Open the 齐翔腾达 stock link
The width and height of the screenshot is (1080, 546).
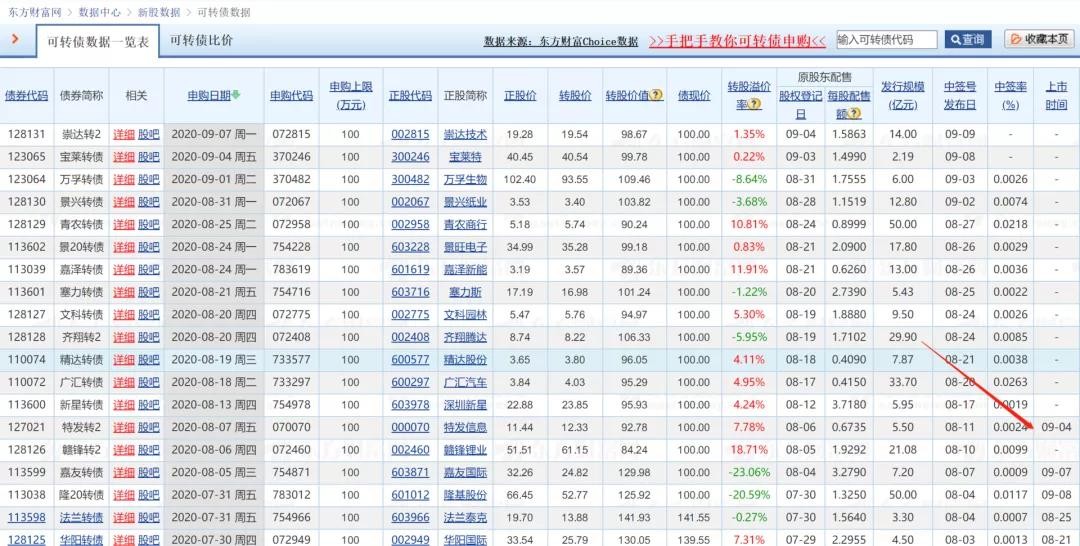click(465, 337)
